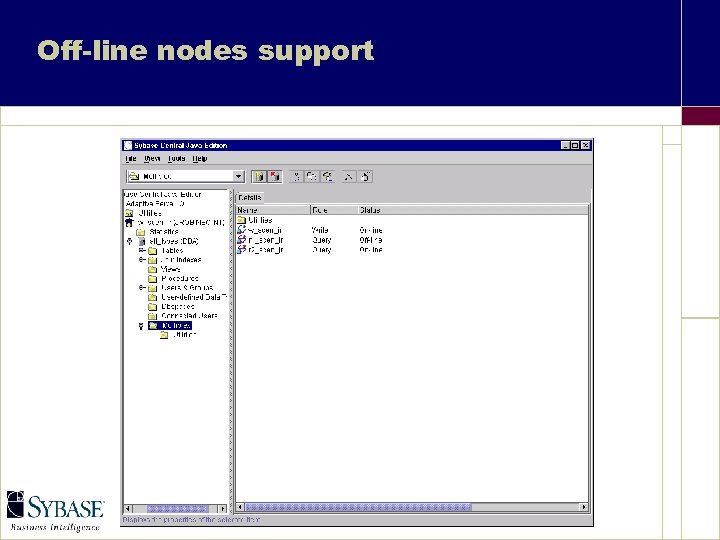Click the Utilities folder icon in details list
The height and width of the screenshot is (540, 720).
(x=242, y=220)
